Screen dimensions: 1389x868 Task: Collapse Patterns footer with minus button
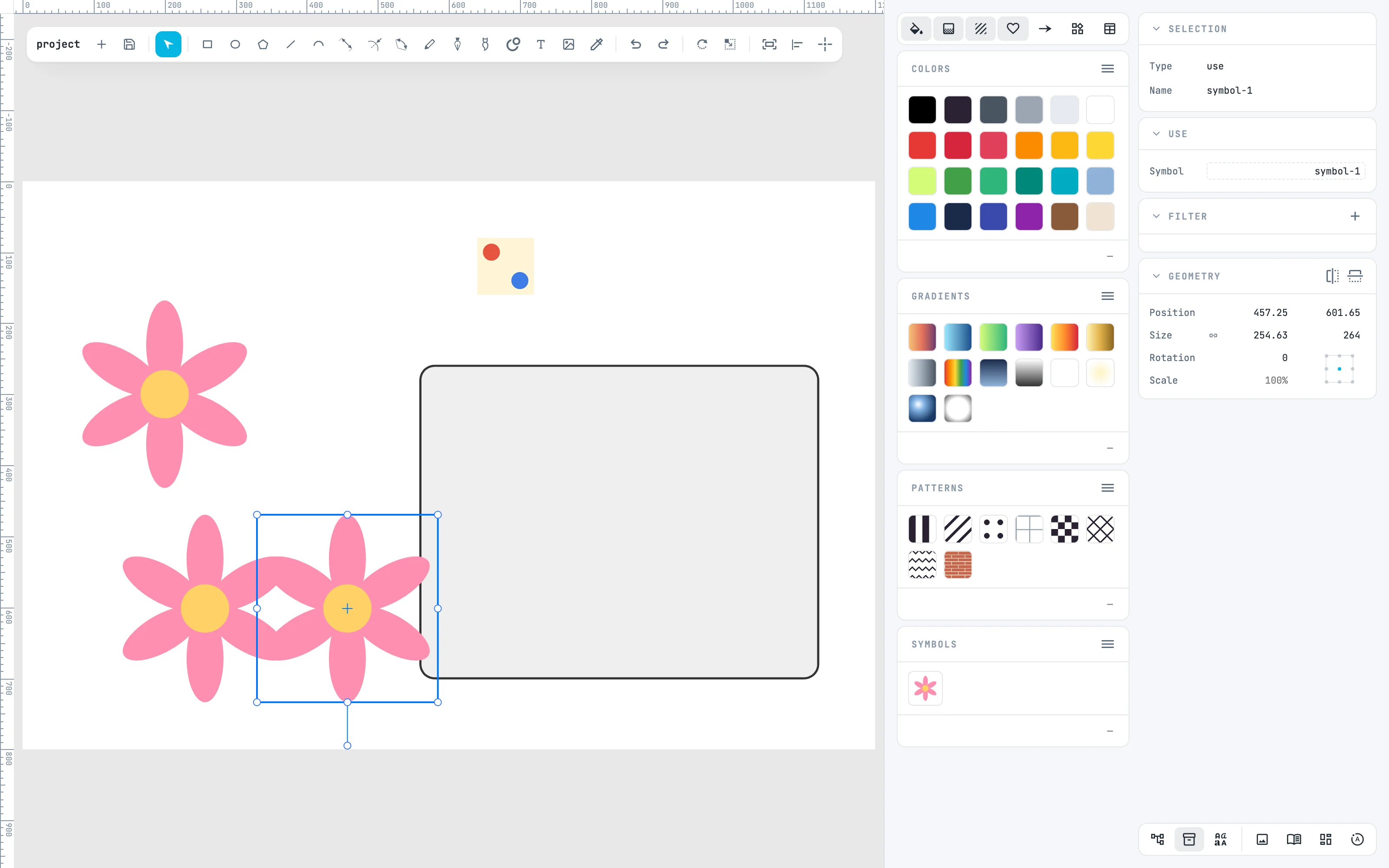pos(1109,605)
